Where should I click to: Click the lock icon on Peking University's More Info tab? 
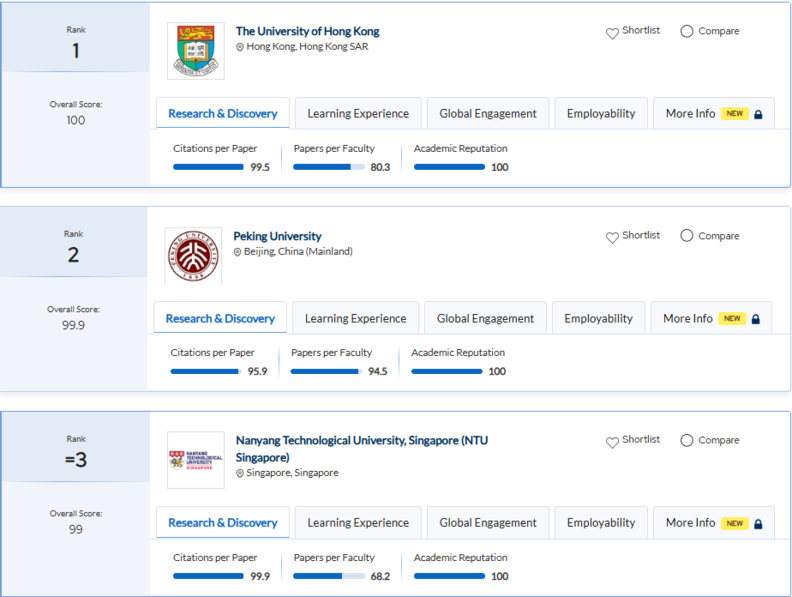click(755, 319)
